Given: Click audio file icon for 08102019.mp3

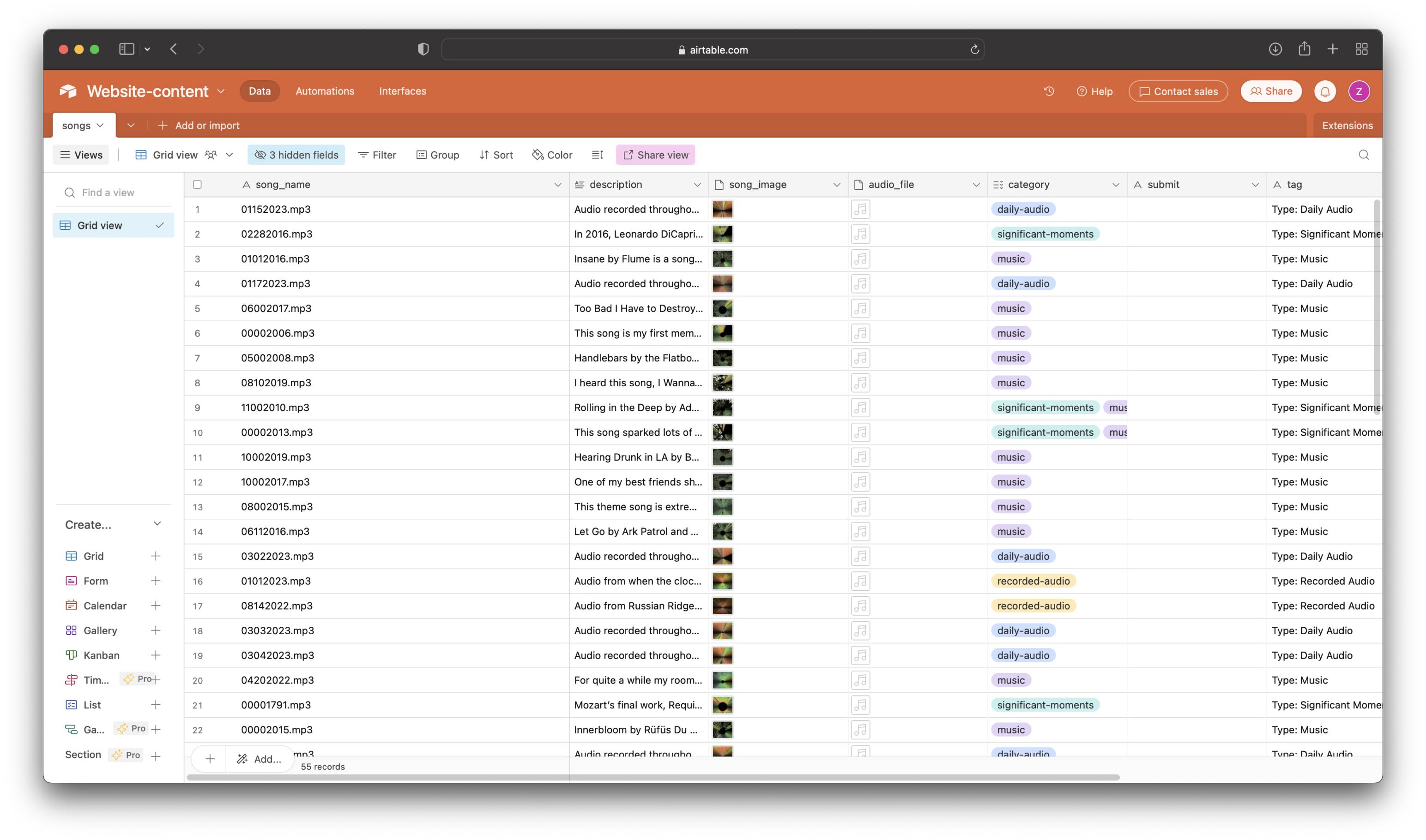Looking at the screenshot, I should [860, 383].
